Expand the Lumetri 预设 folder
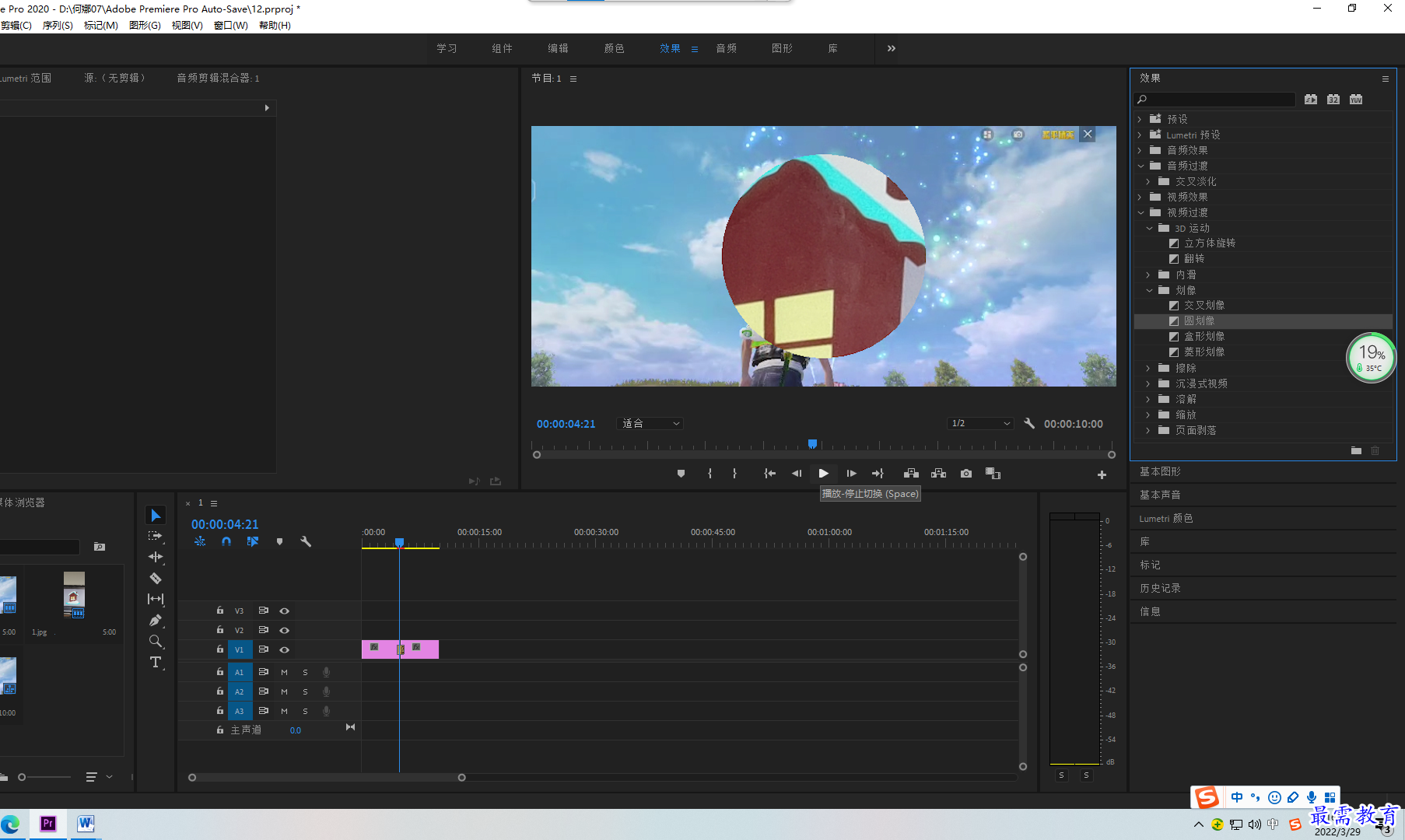This screenshot has width=1405, height=840. point(1140,135)
